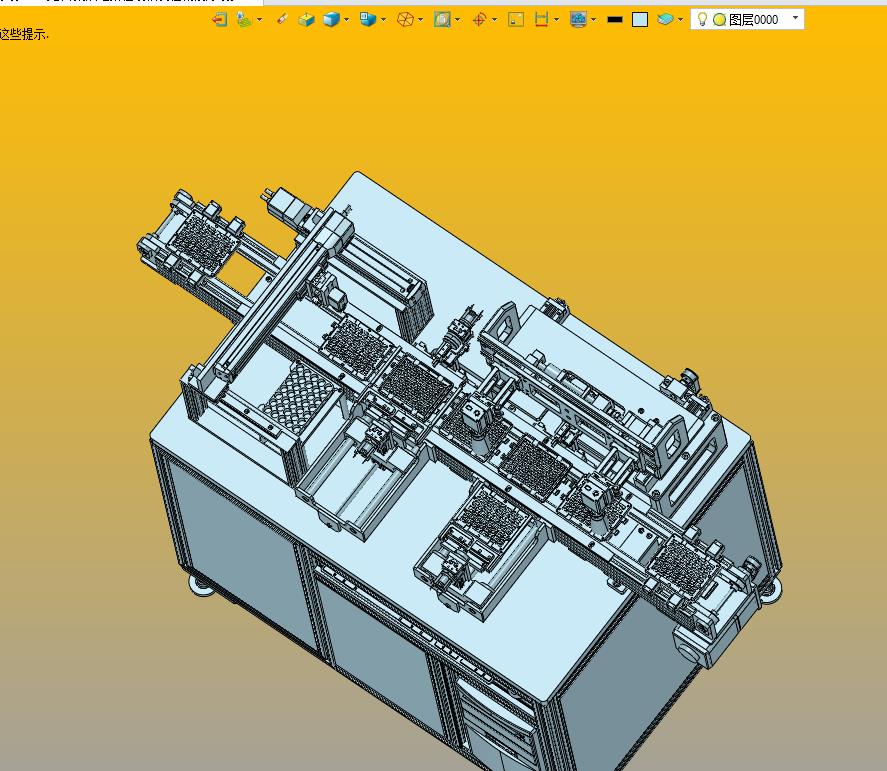The height and width of the screenshot is (771, 887).
Task: Open the layers icon dropdown arrow
Action: pyautogui.click(x=681, y=19)
